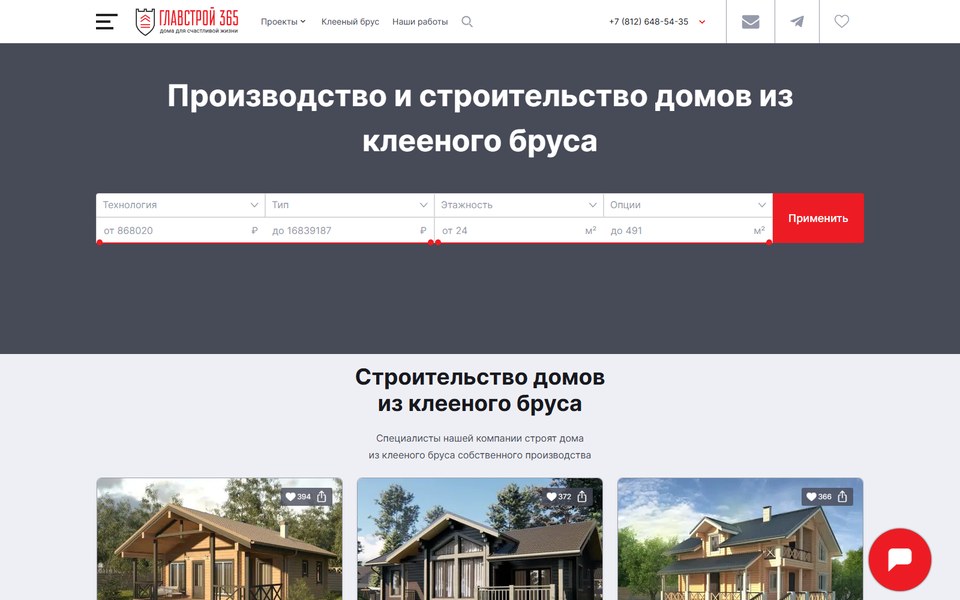960x600 pixels.
Task: Click heading Строительство домов из клееного бруса
Action: click(480, 391)
